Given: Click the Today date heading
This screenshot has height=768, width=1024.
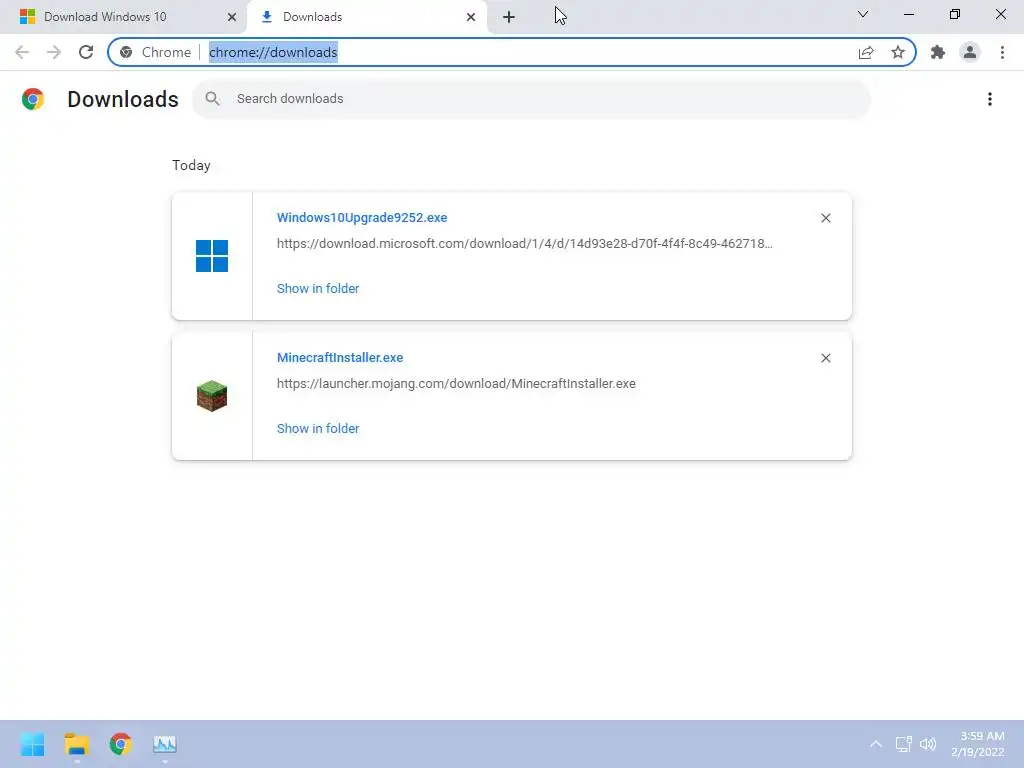Looking at the screenshot, I should pyautogui.click(x=191, y=165).
